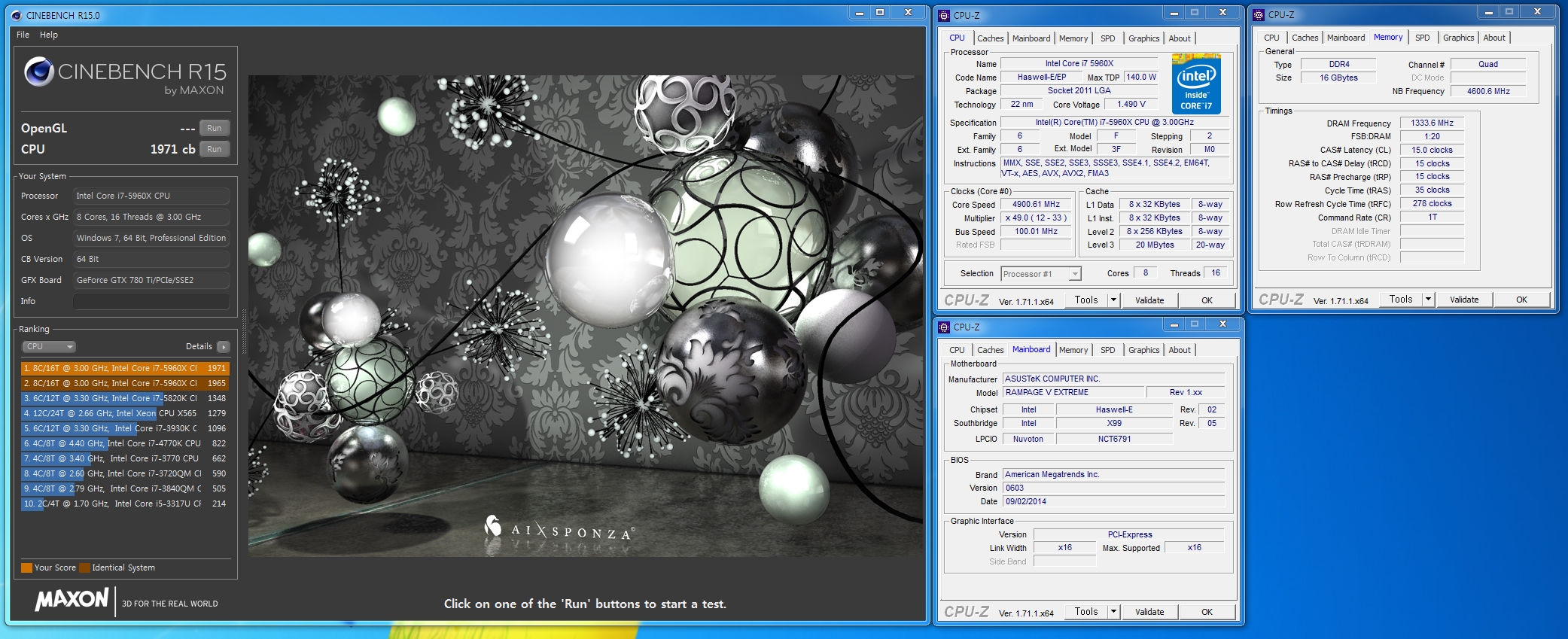
Task: Select ranking row i7-3840QM score 505
Action: (x=125, y=488)
